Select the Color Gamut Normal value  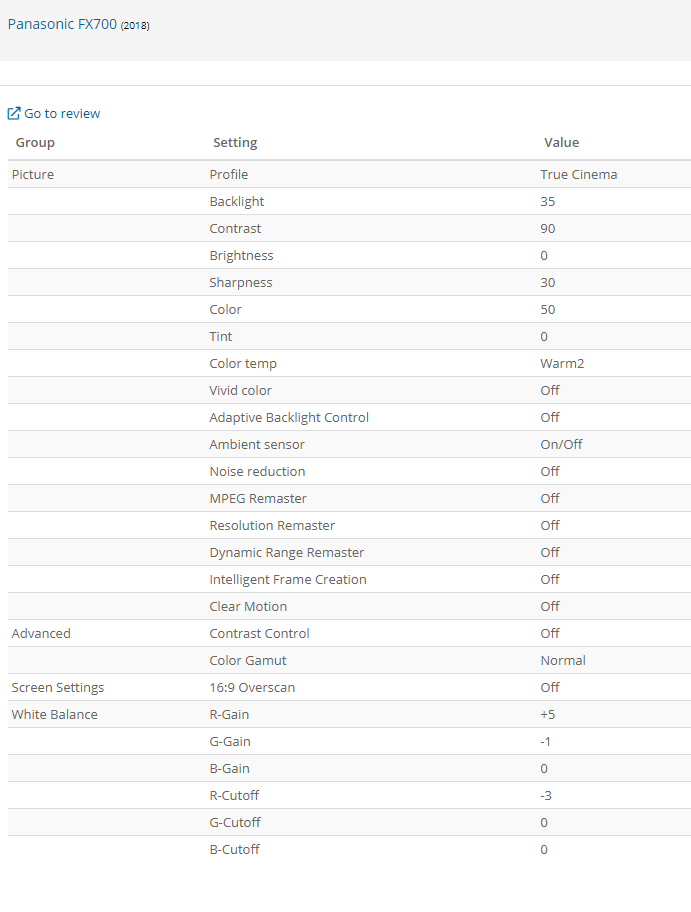click(563, 661)
